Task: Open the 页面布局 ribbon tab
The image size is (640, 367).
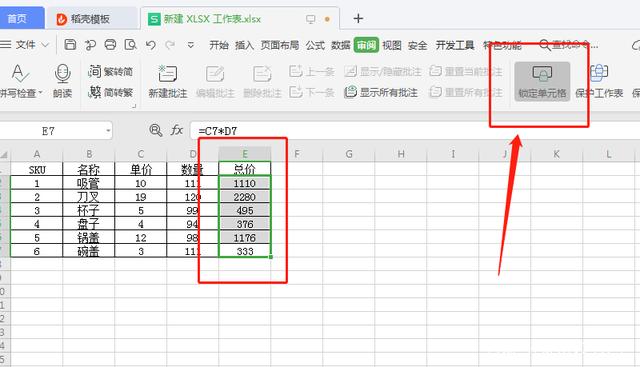Action: 280,45
